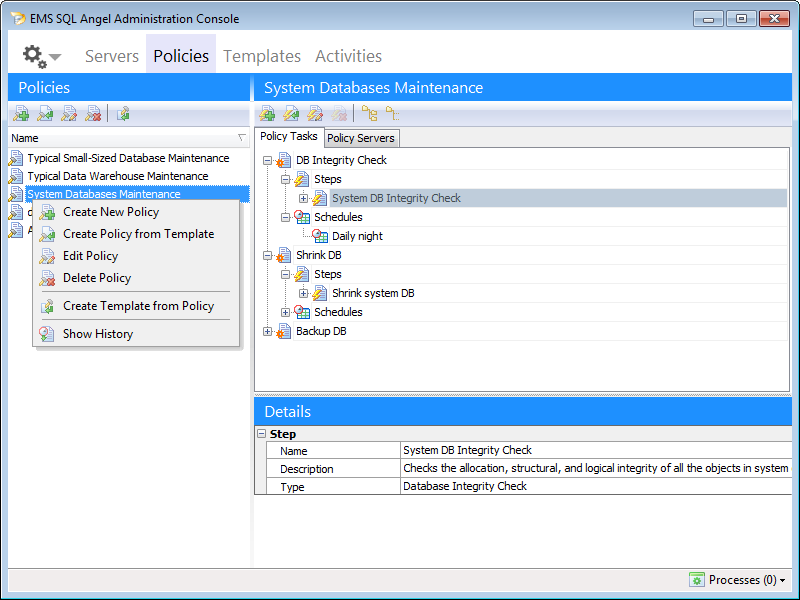800x600 pixels.
Task: Choose Create Template from Policy menu item
Action: tap(138, 306)
